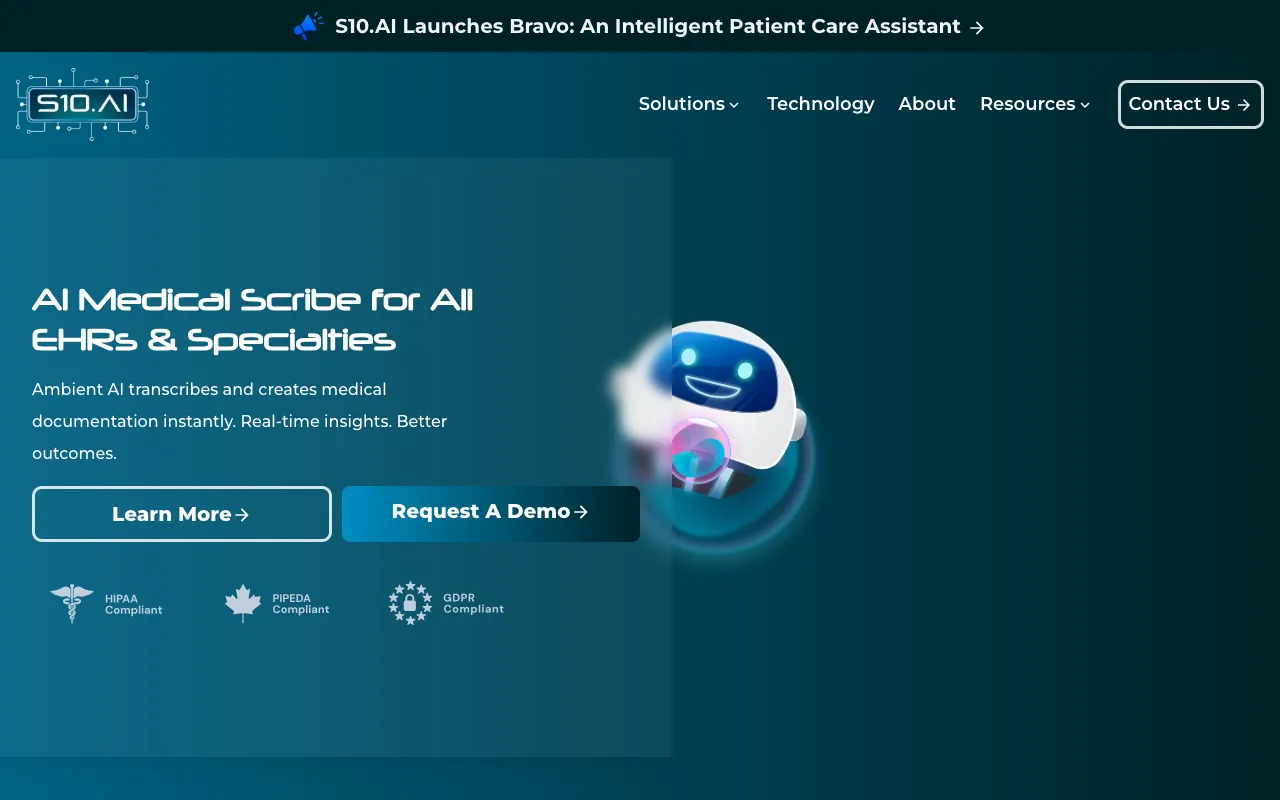
Task: Click the arrow icon in Request A Demo
Action: pos(581,511)
